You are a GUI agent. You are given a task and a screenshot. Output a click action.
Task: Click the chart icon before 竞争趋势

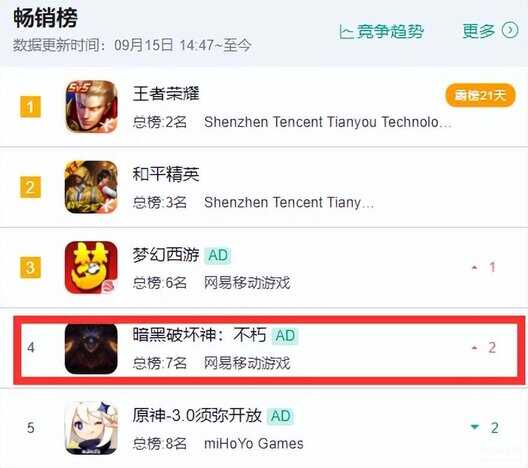pyautogui.click(x=346, y=32)
